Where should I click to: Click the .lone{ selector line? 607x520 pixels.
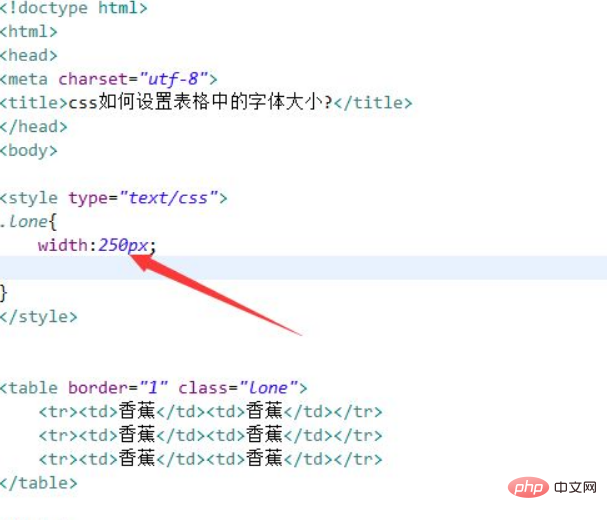[28, 222]
